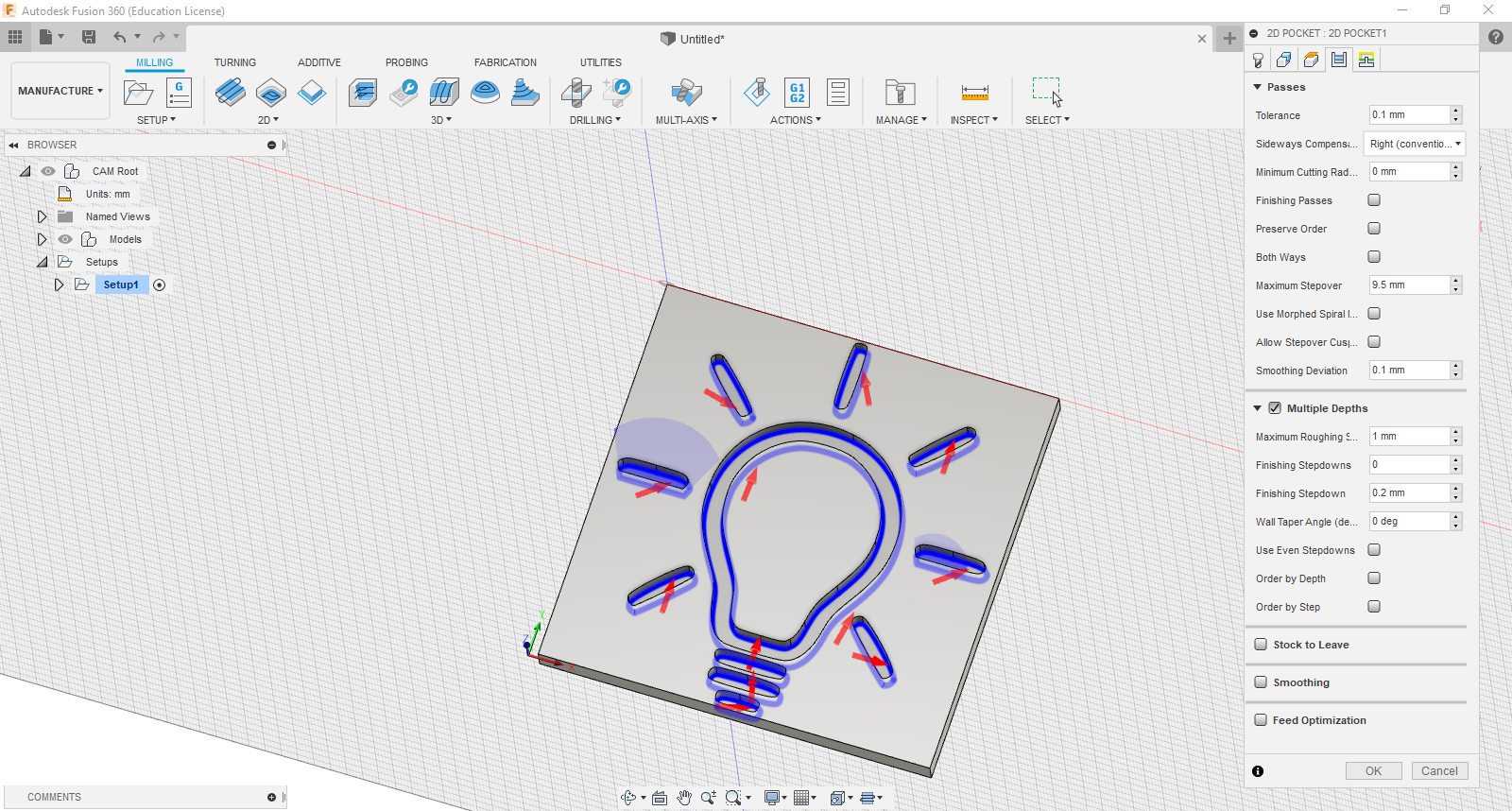Select the 3D Contour tool
This screenshot has width=1512, height=811.
(485, 93)
